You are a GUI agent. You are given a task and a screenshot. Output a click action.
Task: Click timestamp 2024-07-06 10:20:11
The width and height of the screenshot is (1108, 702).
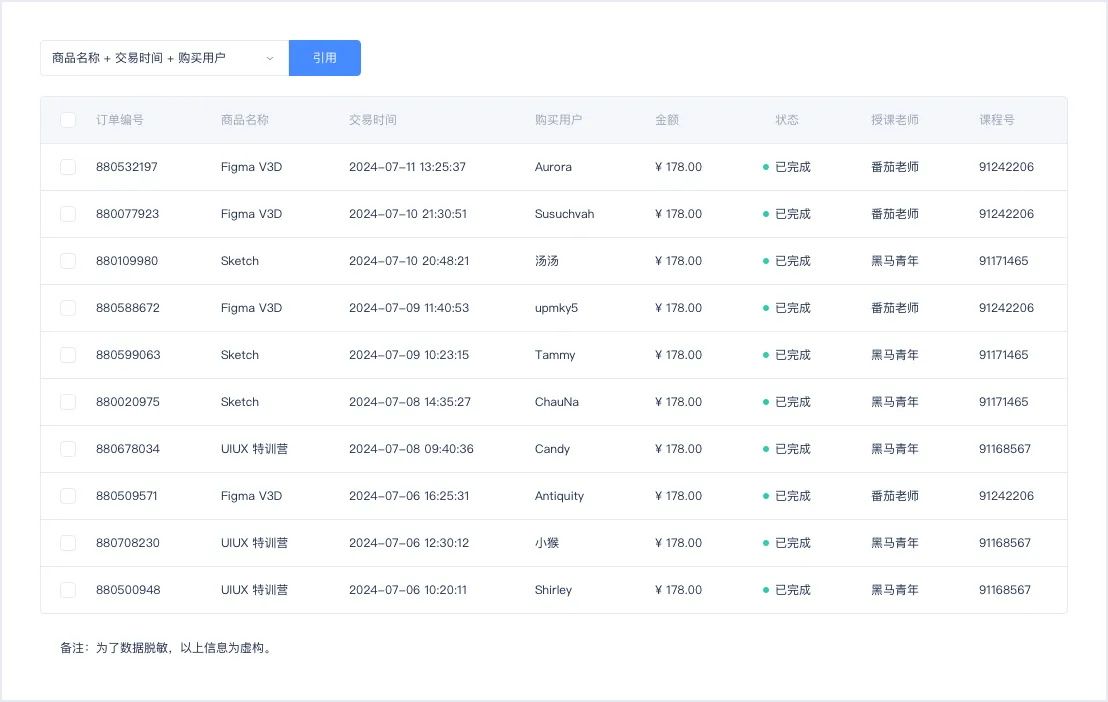(408, 590)
